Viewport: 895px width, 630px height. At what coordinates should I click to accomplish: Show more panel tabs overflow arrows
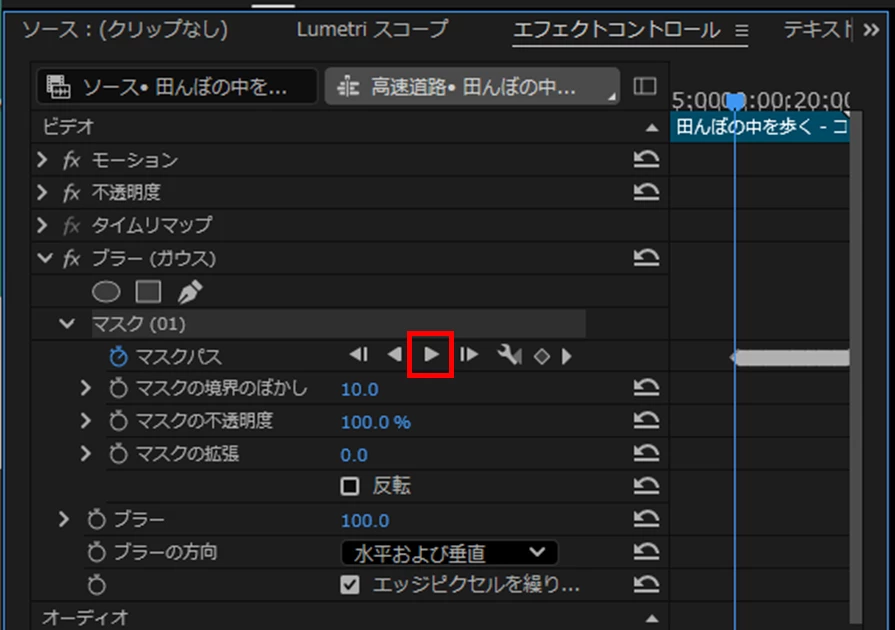click(871, 30)
